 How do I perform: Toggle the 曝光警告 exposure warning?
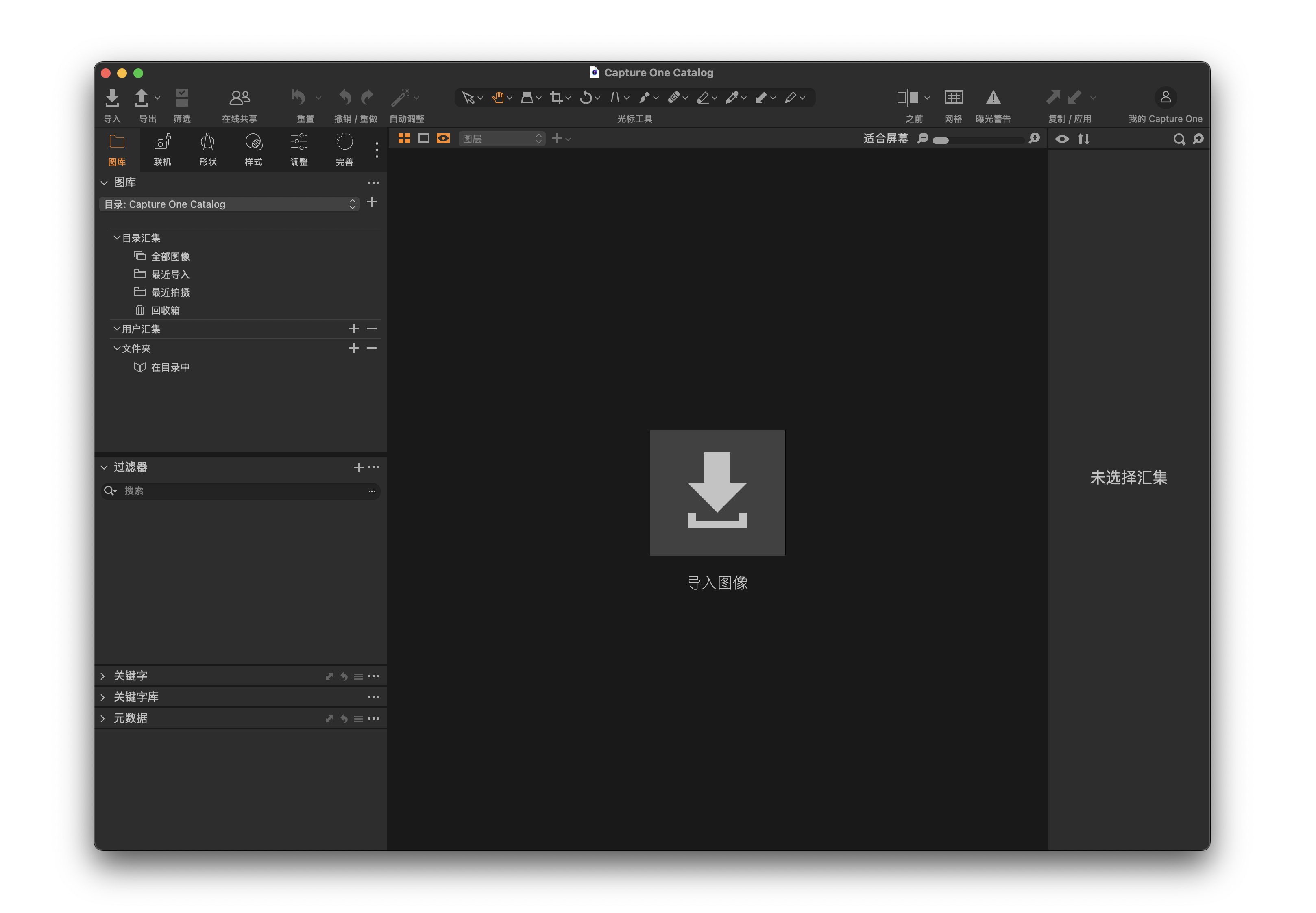tap(993, 98)
